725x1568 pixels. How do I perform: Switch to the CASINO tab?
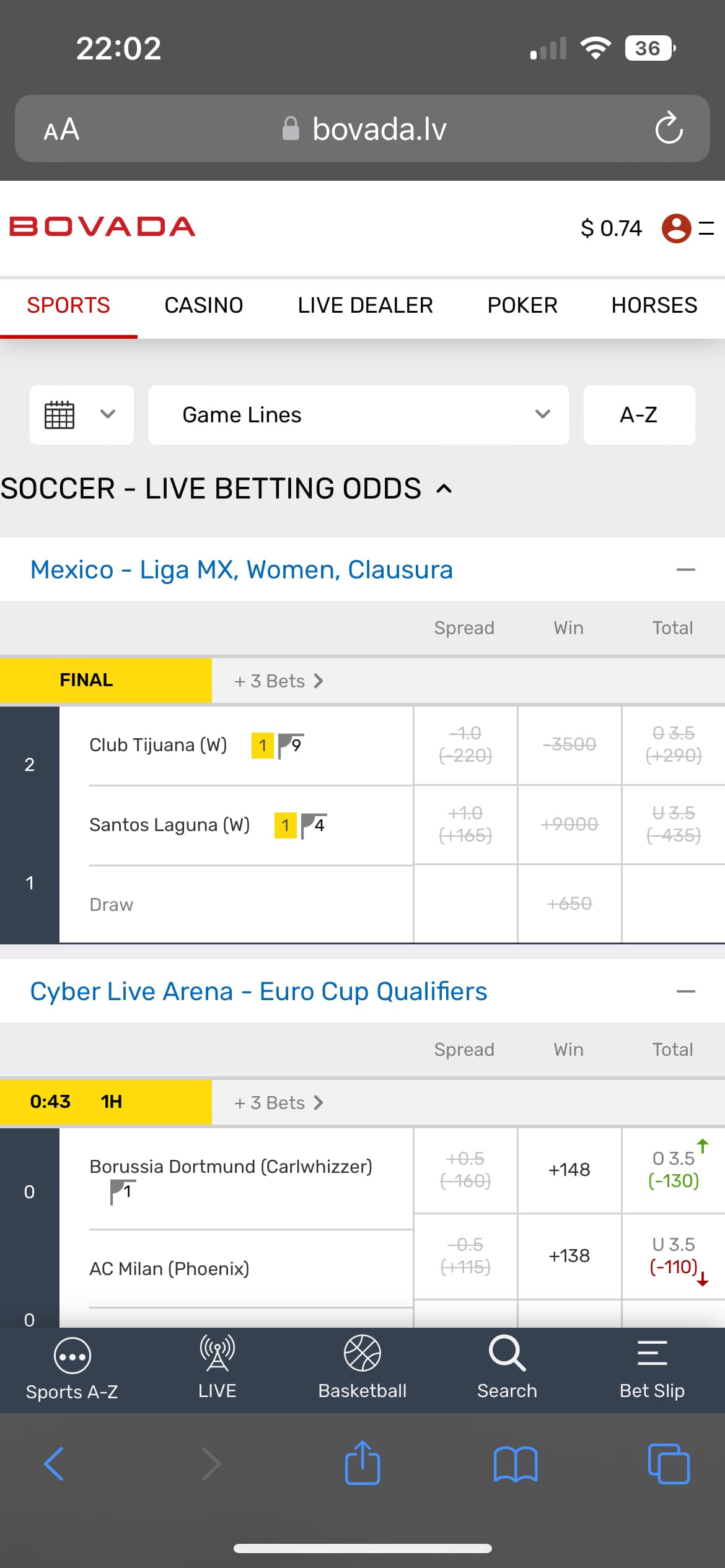(203, 305)
